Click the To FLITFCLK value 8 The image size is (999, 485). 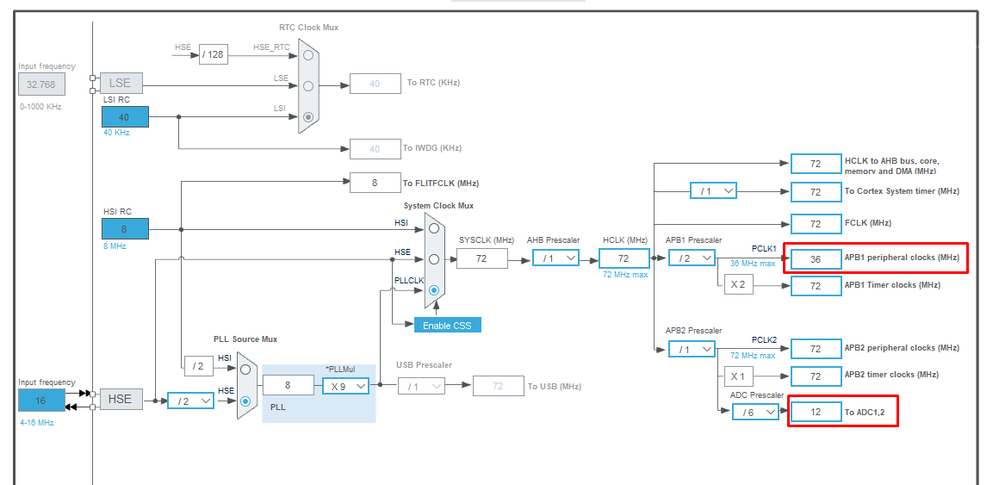coord(375,182)
